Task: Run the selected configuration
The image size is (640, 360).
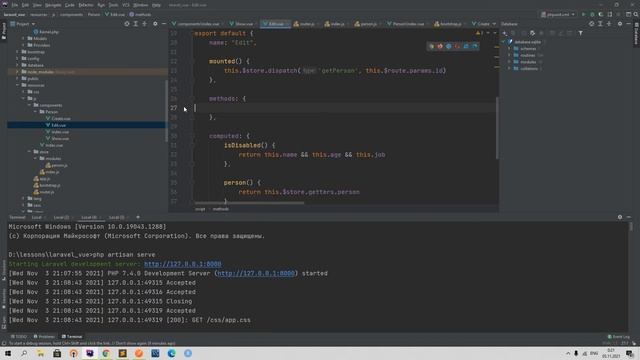Action: click(x=583, y=14)
